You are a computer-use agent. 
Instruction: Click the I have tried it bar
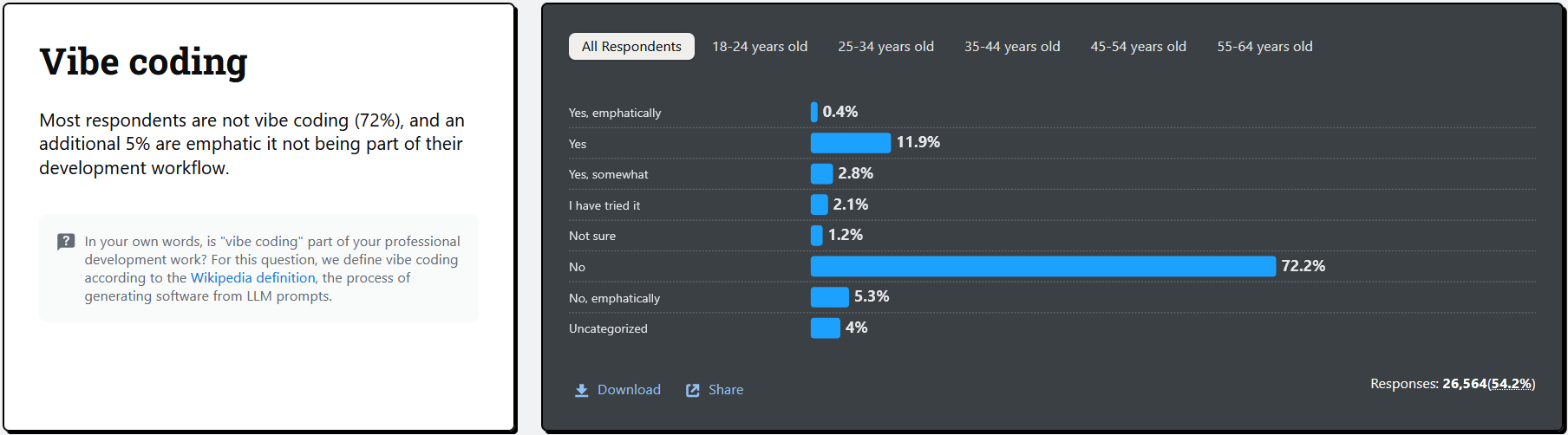click(x=819, y=205)
